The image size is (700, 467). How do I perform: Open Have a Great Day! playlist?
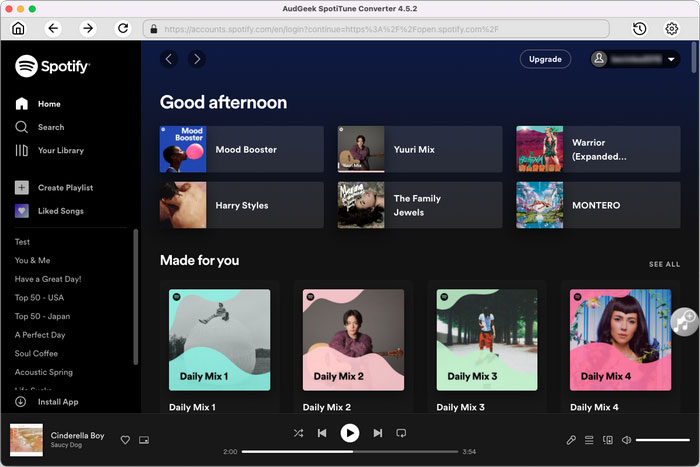point(48,279)
